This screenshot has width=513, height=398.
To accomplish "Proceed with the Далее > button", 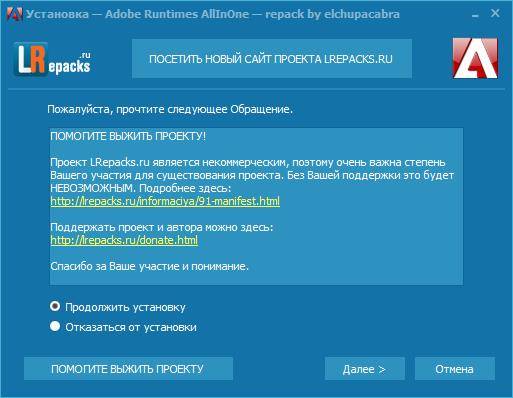I will [365, 369].
